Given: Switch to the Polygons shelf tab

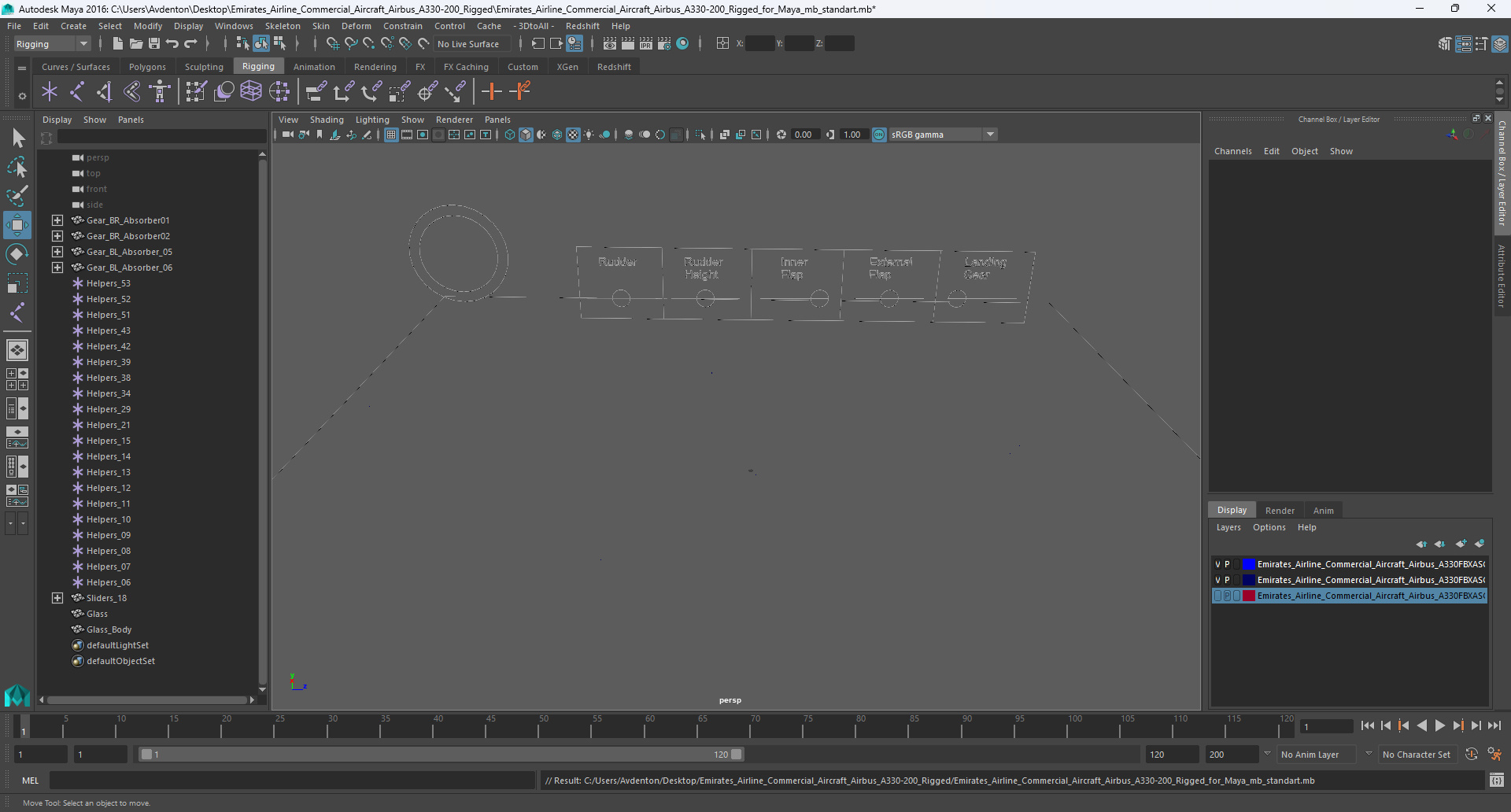Looking at the screenshot, I should coord(147,67).
